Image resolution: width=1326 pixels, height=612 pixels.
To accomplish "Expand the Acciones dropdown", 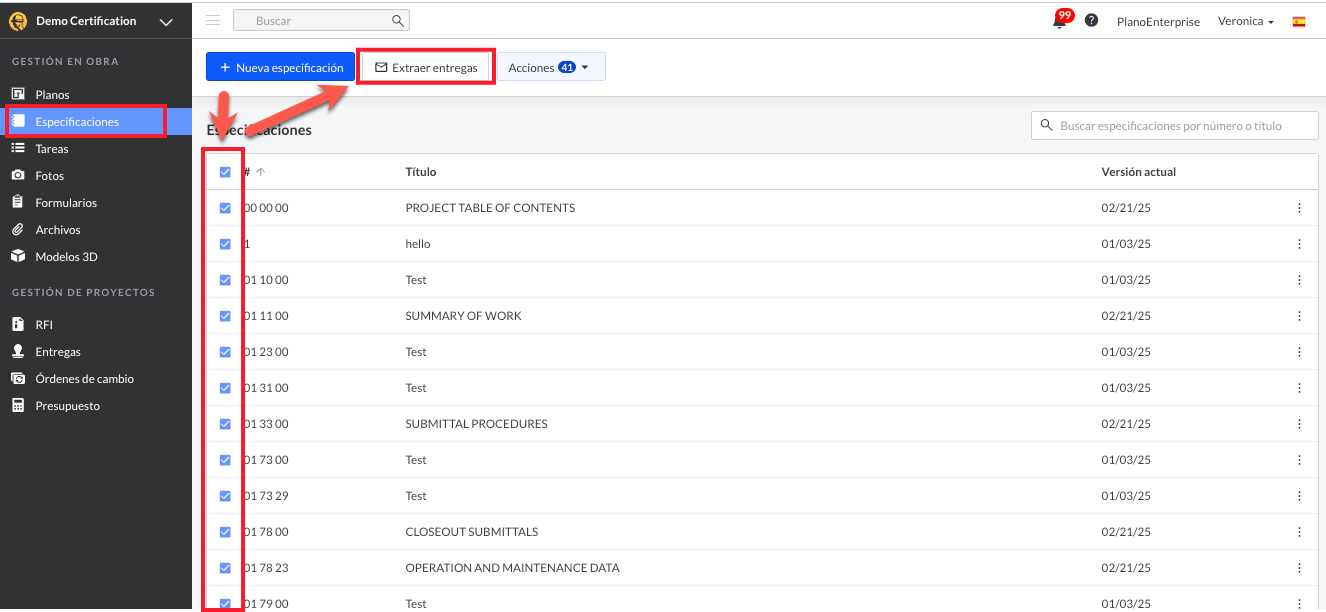I will point(550,68).
